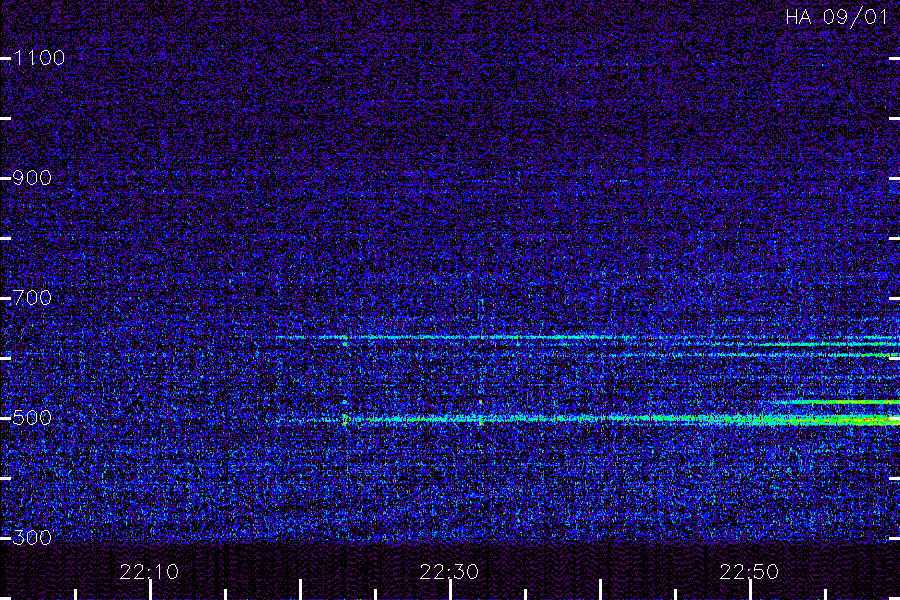Click the 700 frequency axis label
This screenshot has width=900, height=600.
[32, 297]
